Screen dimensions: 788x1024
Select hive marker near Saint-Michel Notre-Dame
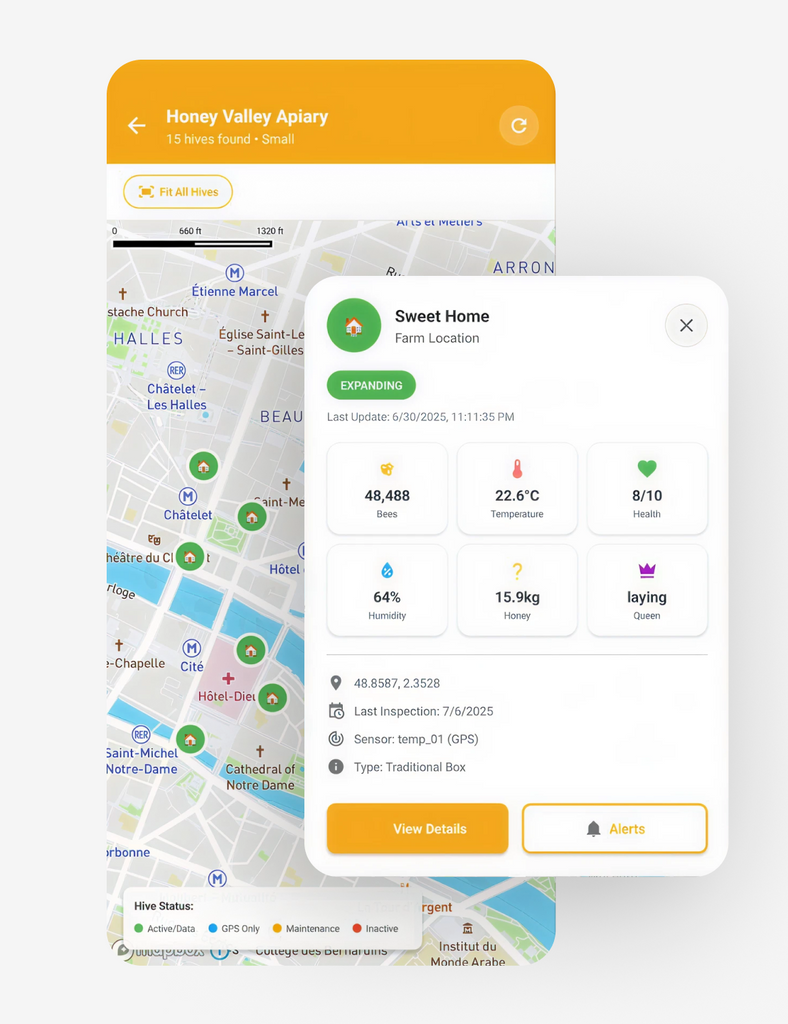pos(190,739)
